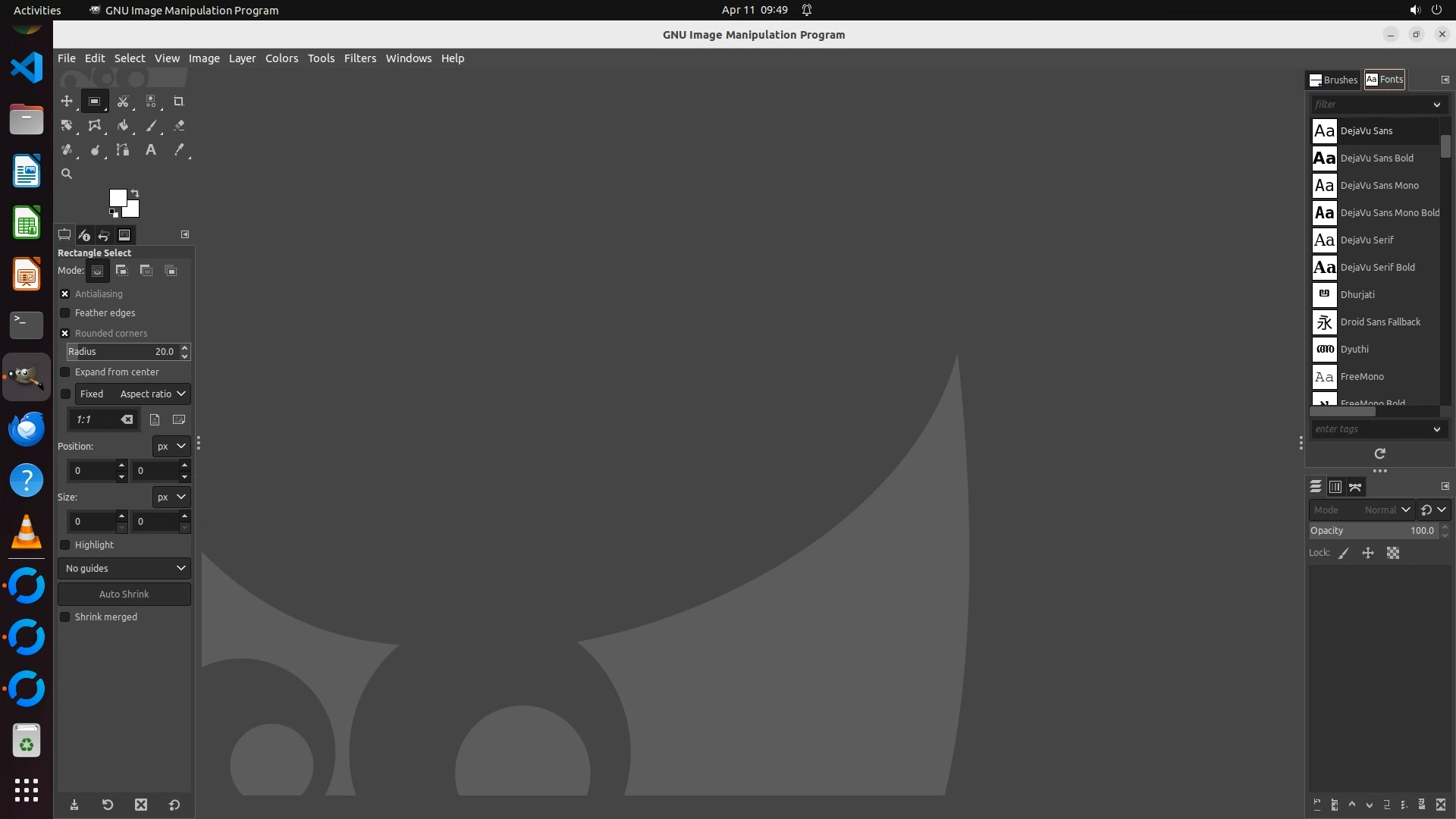The width and height of the screenshot is (1456, 819).
Task: Enable the Feather edges checkbox
Action: coord(65,313)
